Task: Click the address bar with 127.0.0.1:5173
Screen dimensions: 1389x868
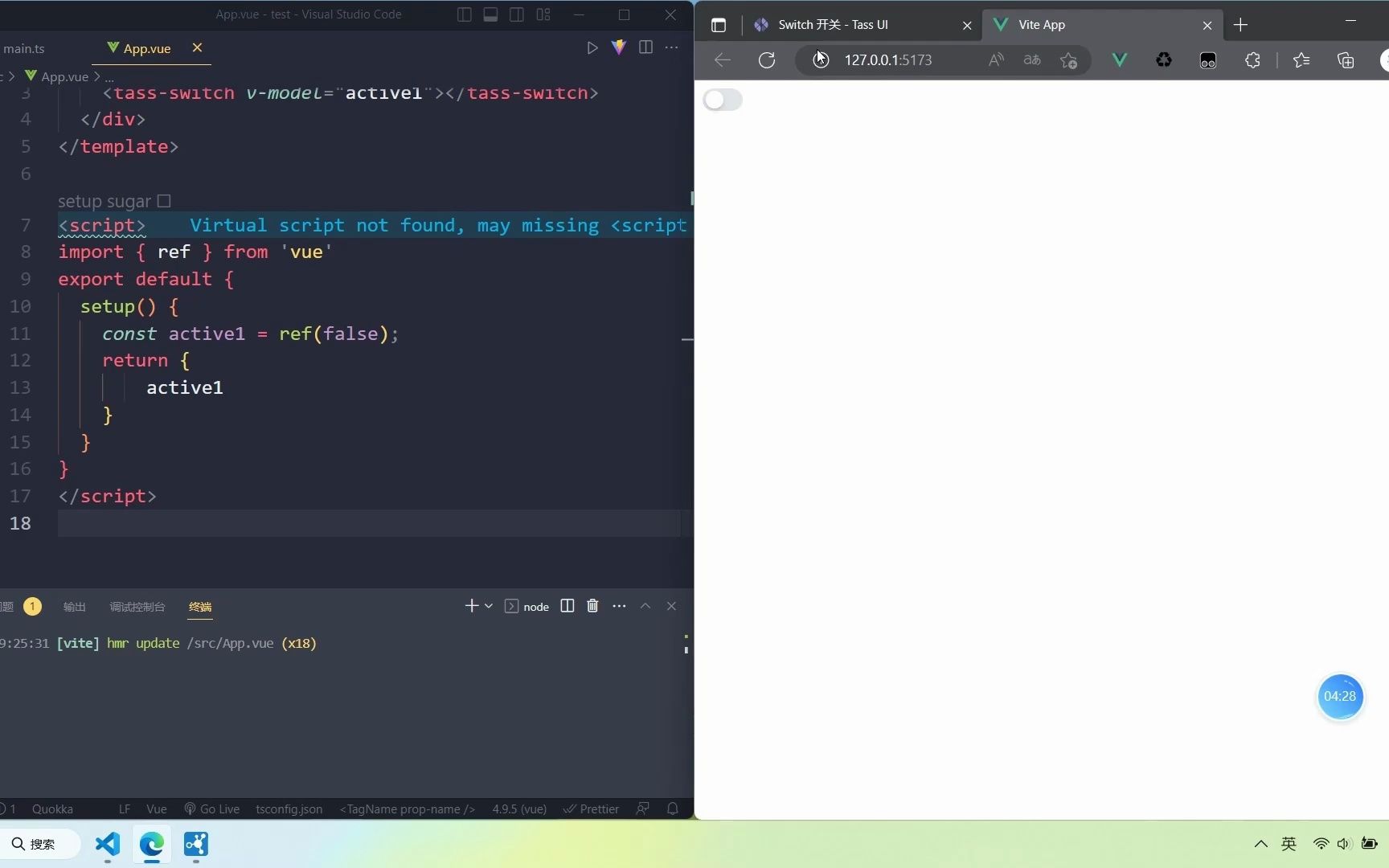Action: click(888, 59)
